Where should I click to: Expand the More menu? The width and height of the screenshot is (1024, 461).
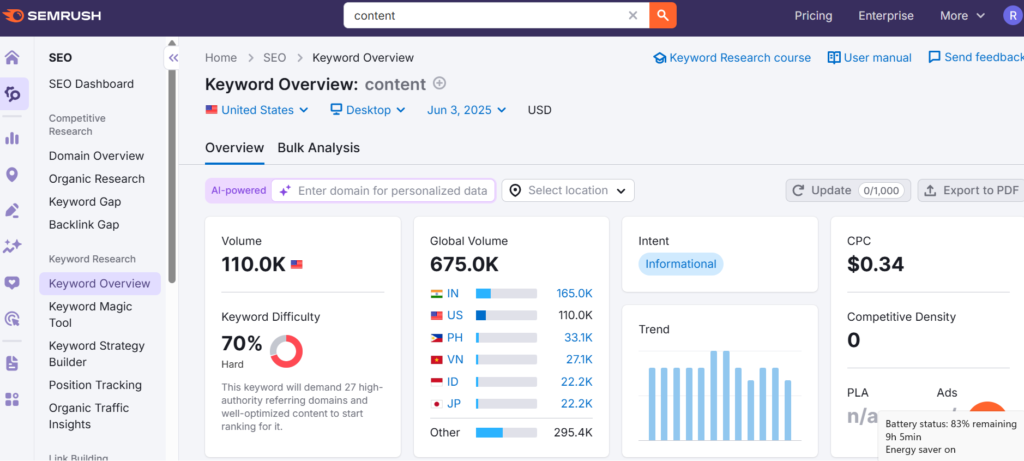pos(962,16)
